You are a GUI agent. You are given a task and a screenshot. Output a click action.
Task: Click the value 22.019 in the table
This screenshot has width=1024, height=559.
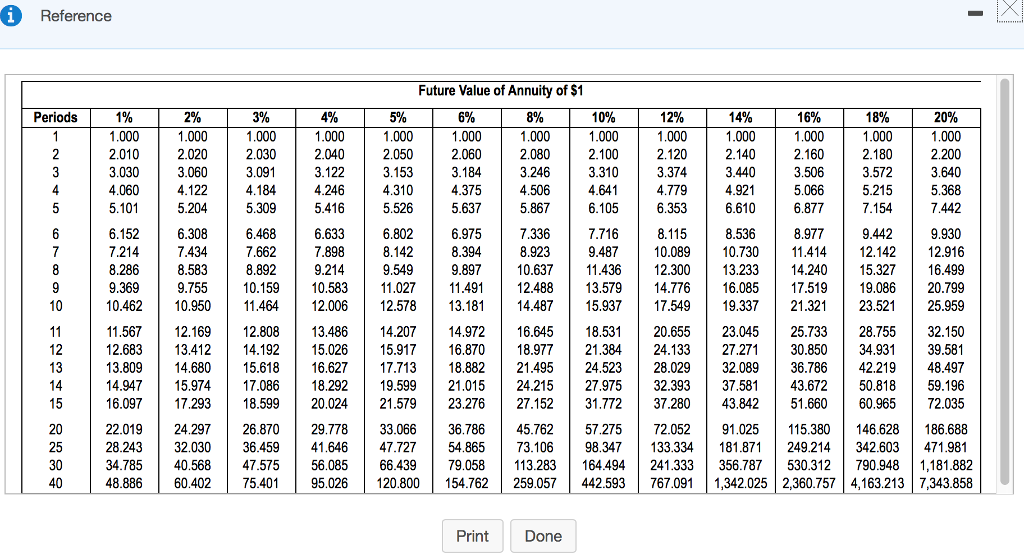124,430
